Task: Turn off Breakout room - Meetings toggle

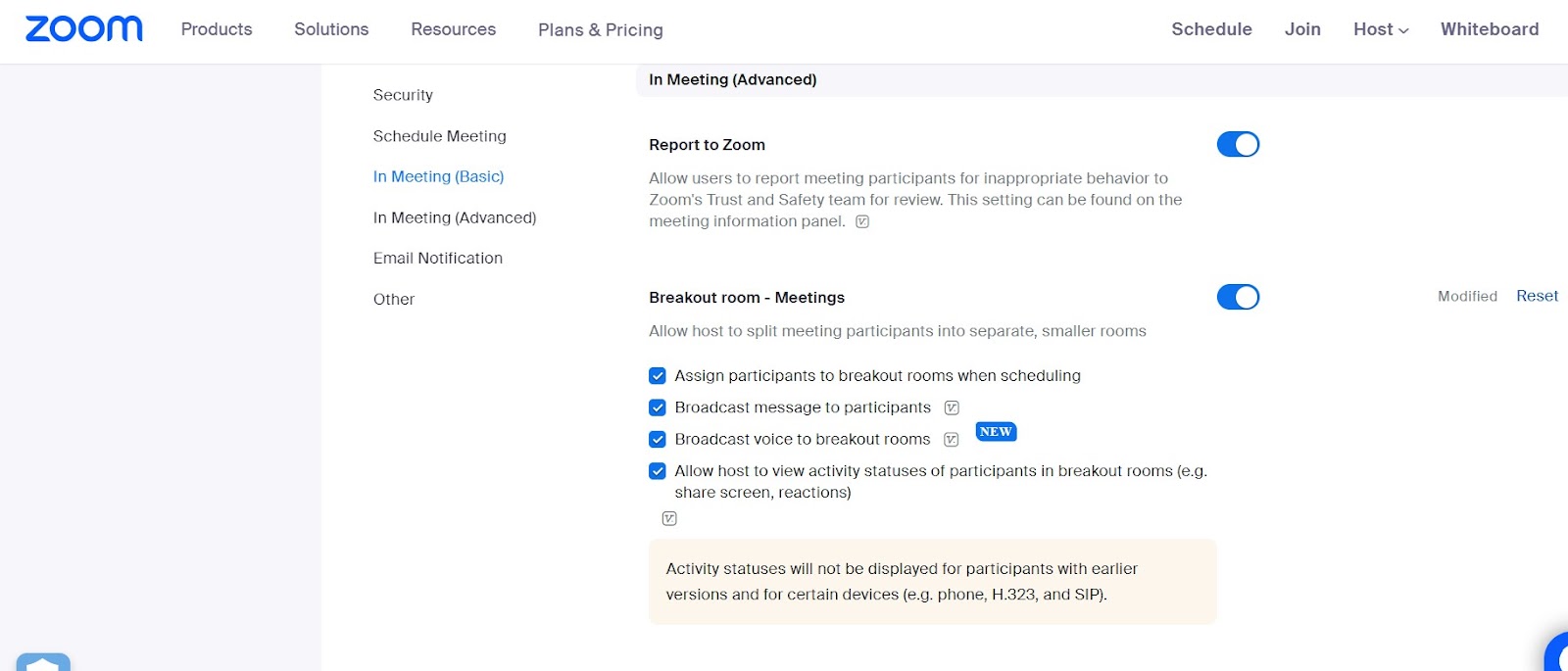Action: (x=1238, y=297)
